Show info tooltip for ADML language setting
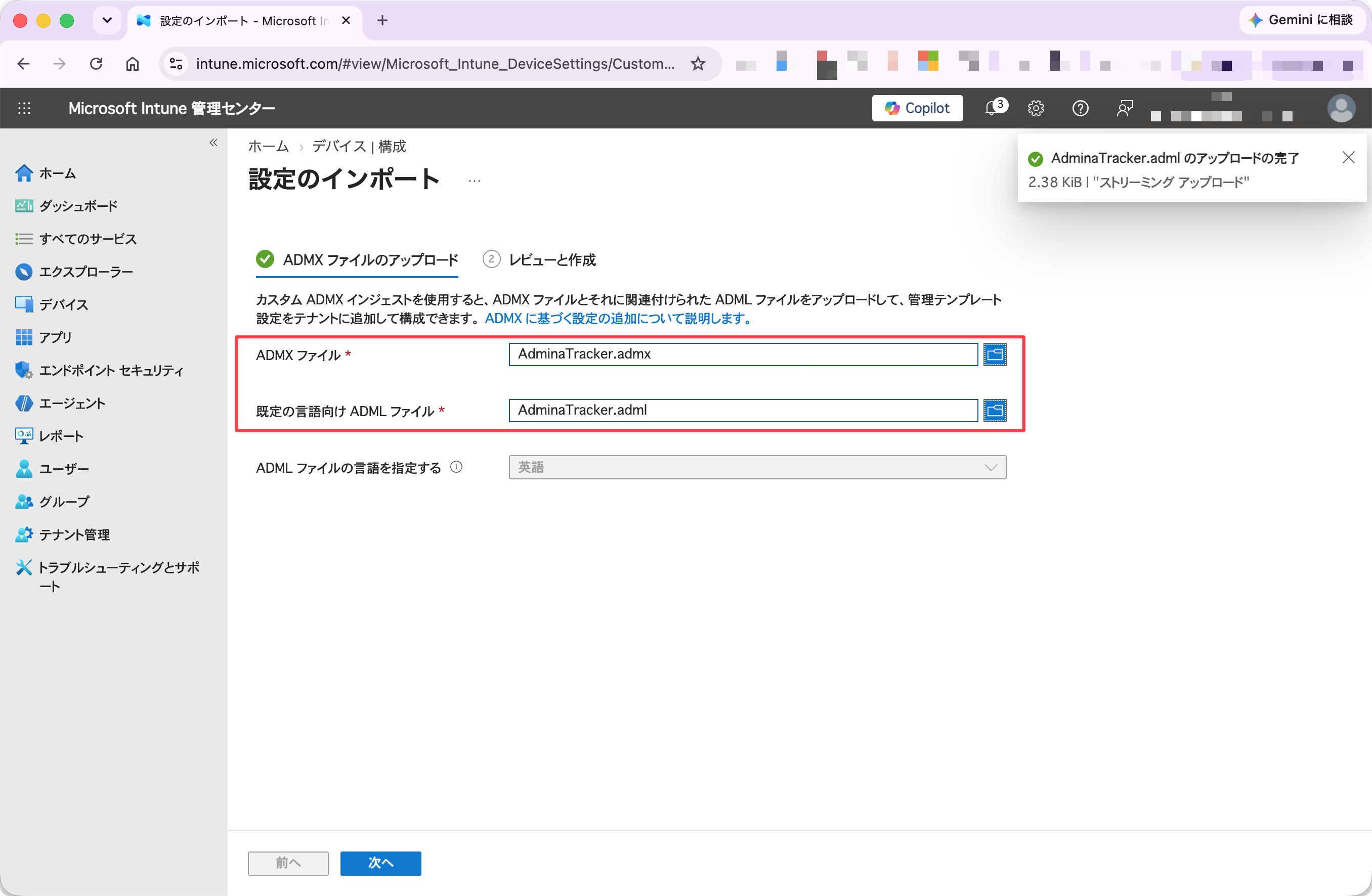Screen dimensions: 1372x896 456,467
